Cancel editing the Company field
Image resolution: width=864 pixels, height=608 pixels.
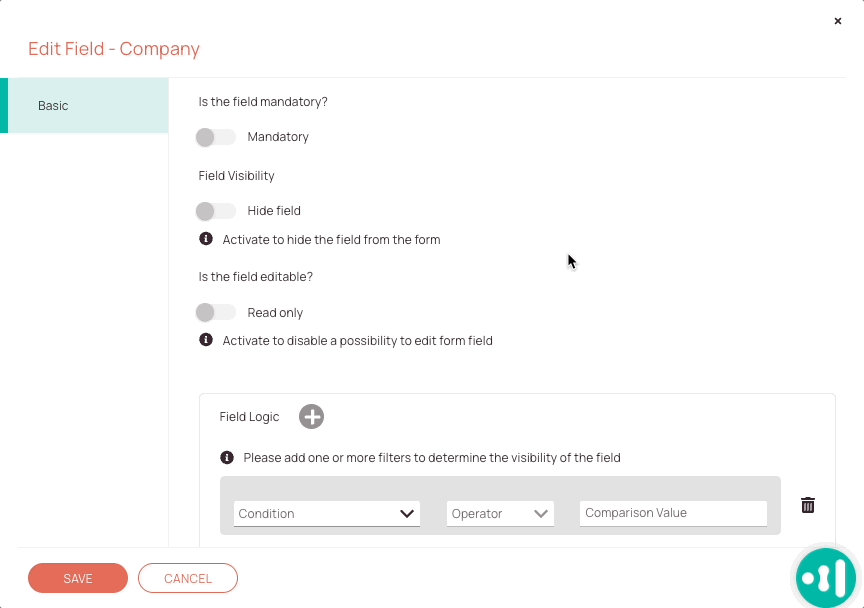pos(188,578)
